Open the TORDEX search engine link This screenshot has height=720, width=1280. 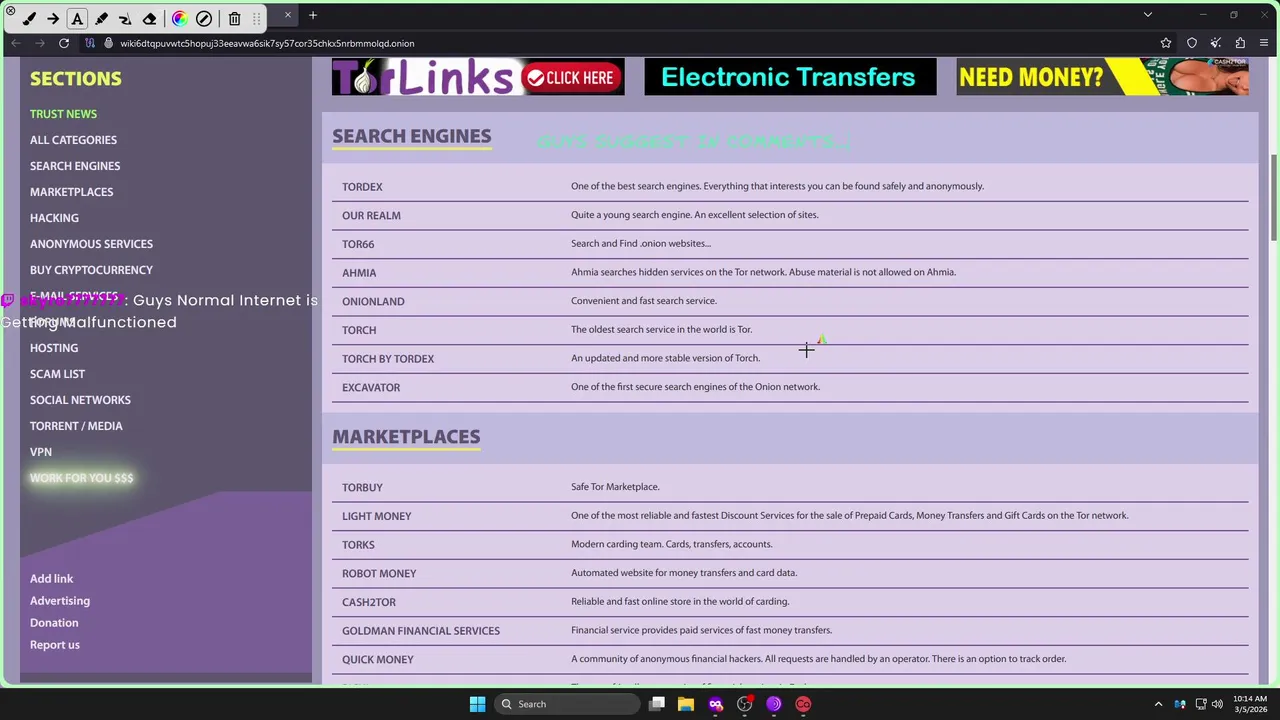pyautogui.click(x=362, y=187)
